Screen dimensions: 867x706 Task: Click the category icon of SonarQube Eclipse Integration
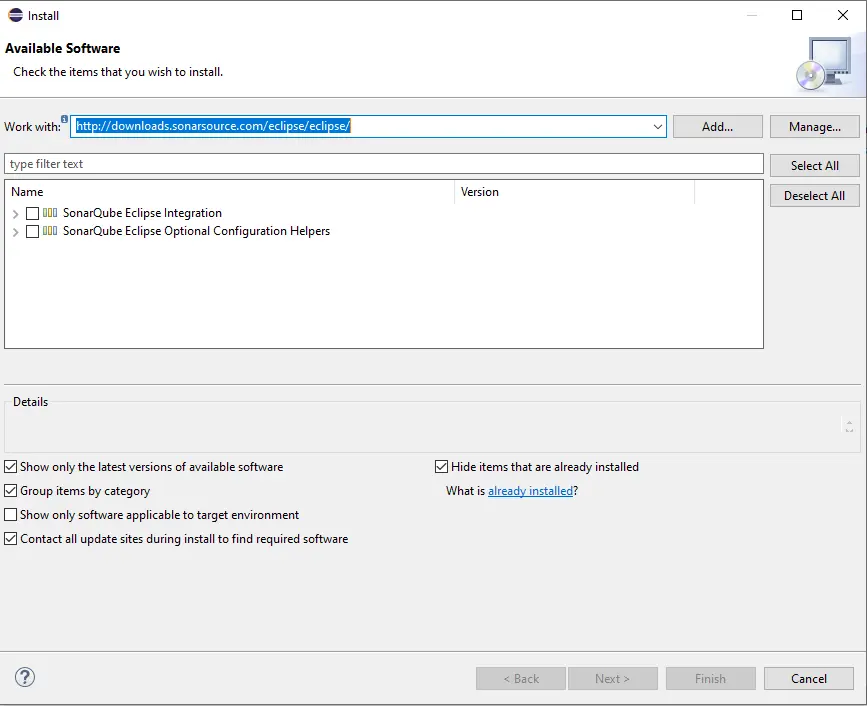(50, 213)
